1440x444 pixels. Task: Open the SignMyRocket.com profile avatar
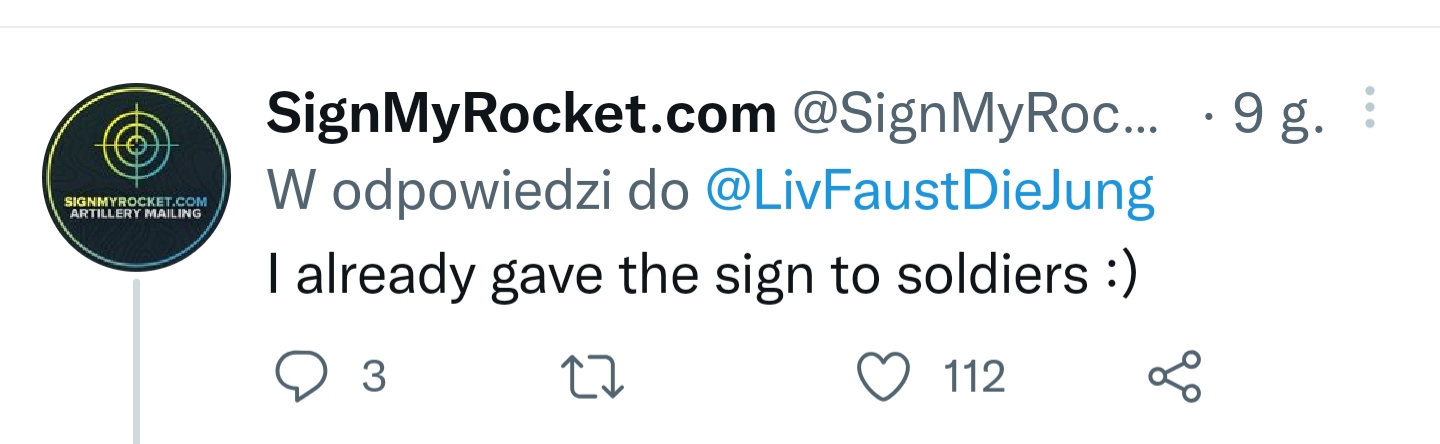(136, 178)
